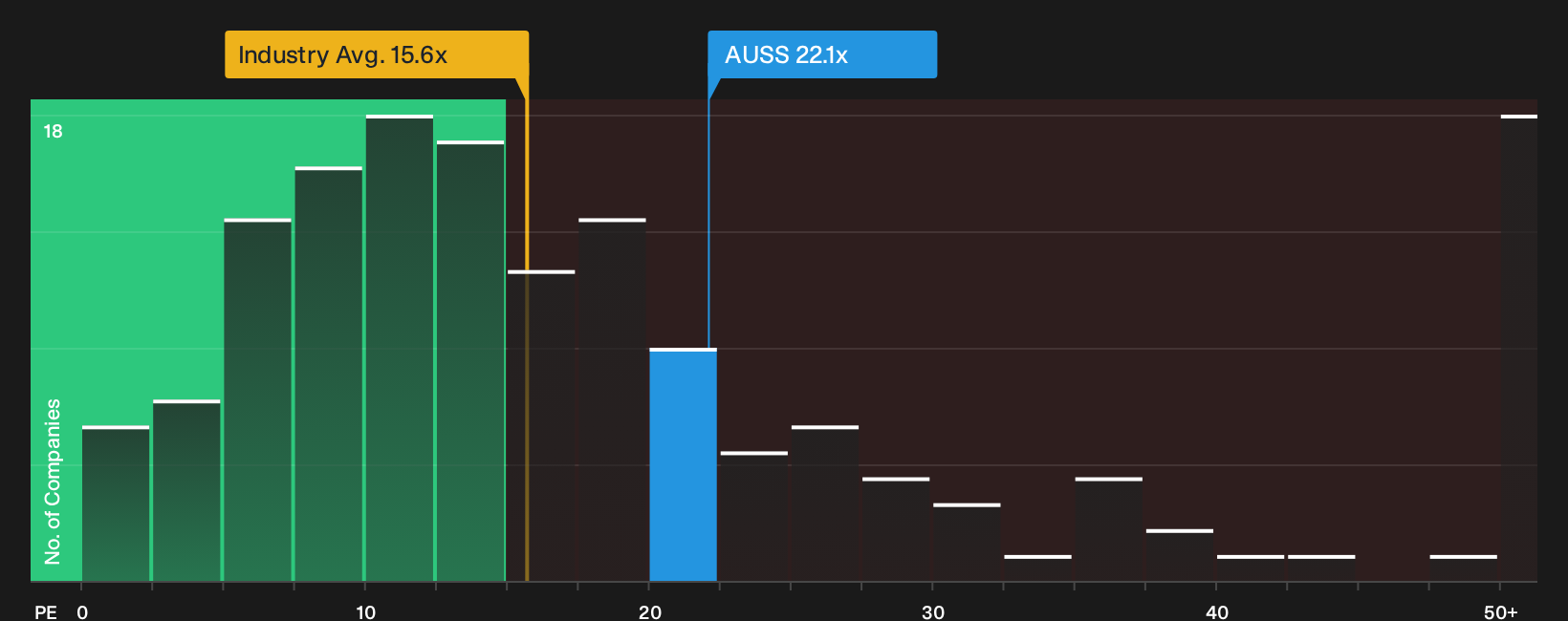Click the '30' x-axis tick label
Viewport: 1568px width, 621px height.
pos(933,611)
